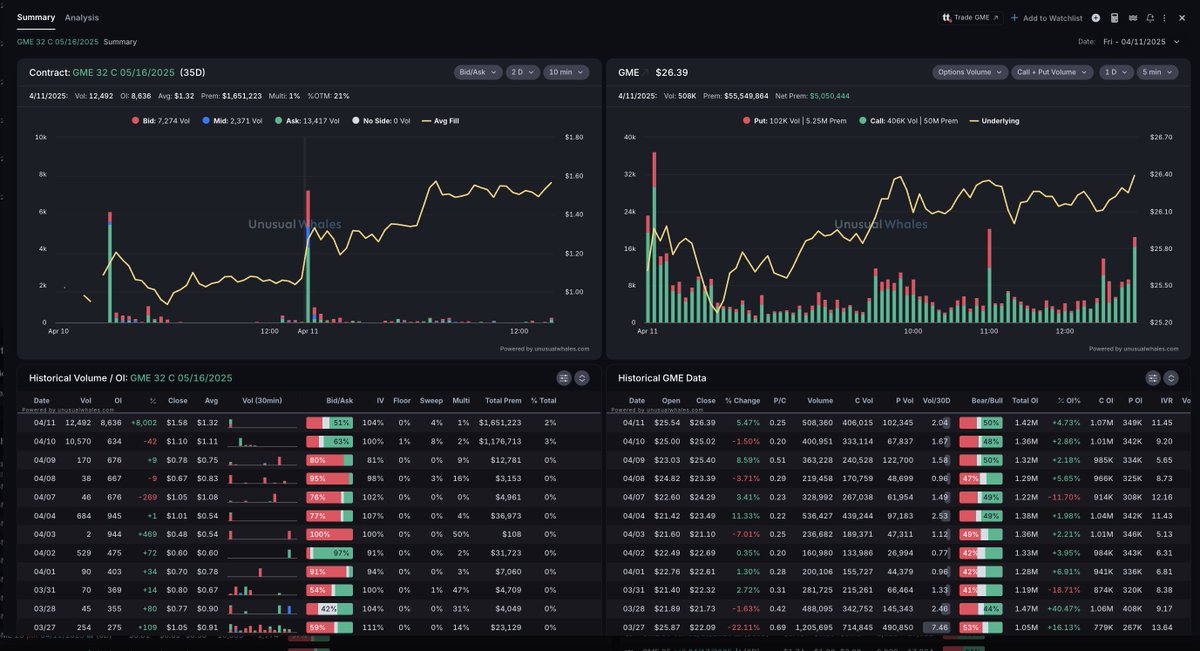Screen dimensions: 1200x651
Task: Open column settings for Historical Volume / OI table
Action: (563, 378)
